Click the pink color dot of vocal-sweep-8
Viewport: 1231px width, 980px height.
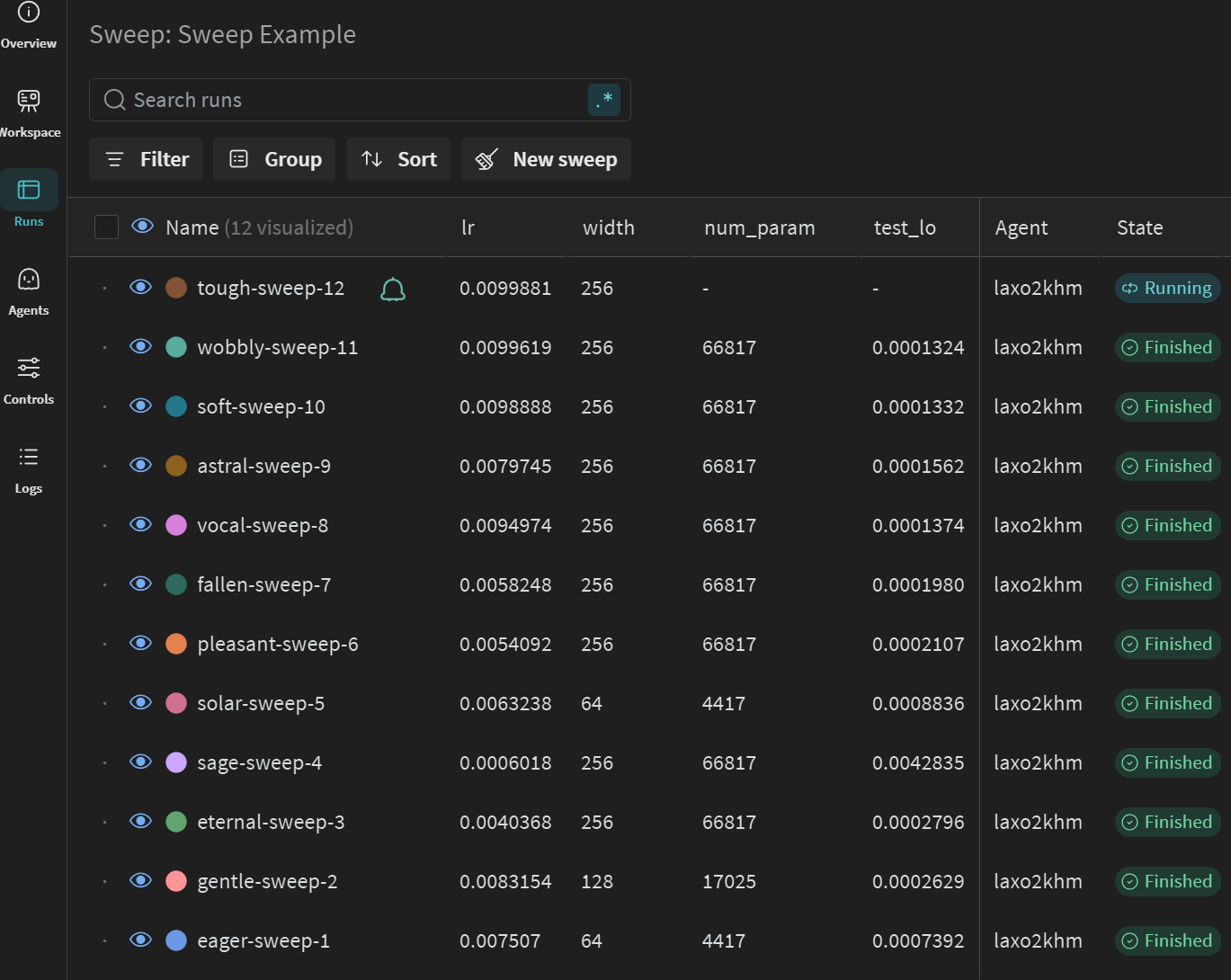(176, 525)
